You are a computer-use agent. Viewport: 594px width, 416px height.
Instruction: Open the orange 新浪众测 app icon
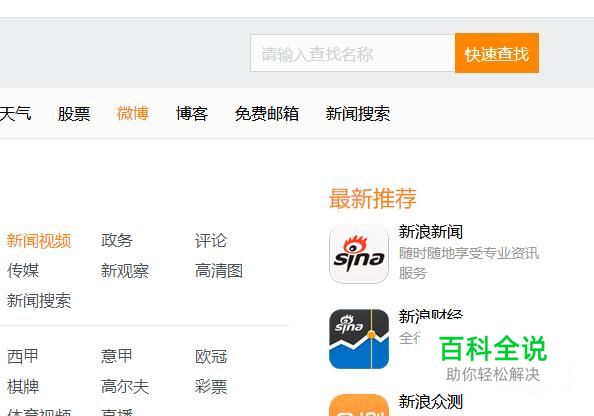click(359, 405)
